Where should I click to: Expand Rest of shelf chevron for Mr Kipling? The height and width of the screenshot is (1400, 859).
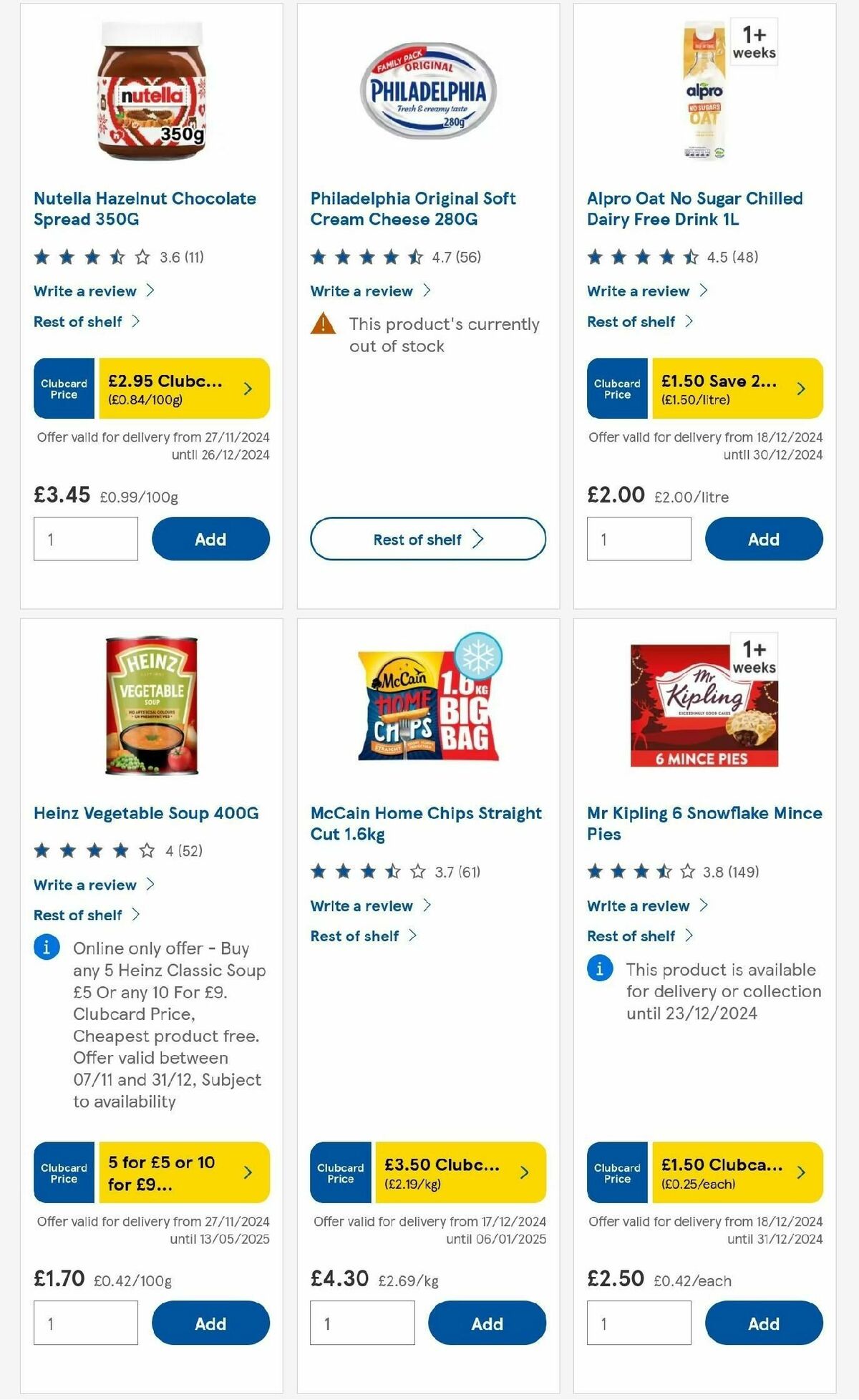tap(690, 935)
